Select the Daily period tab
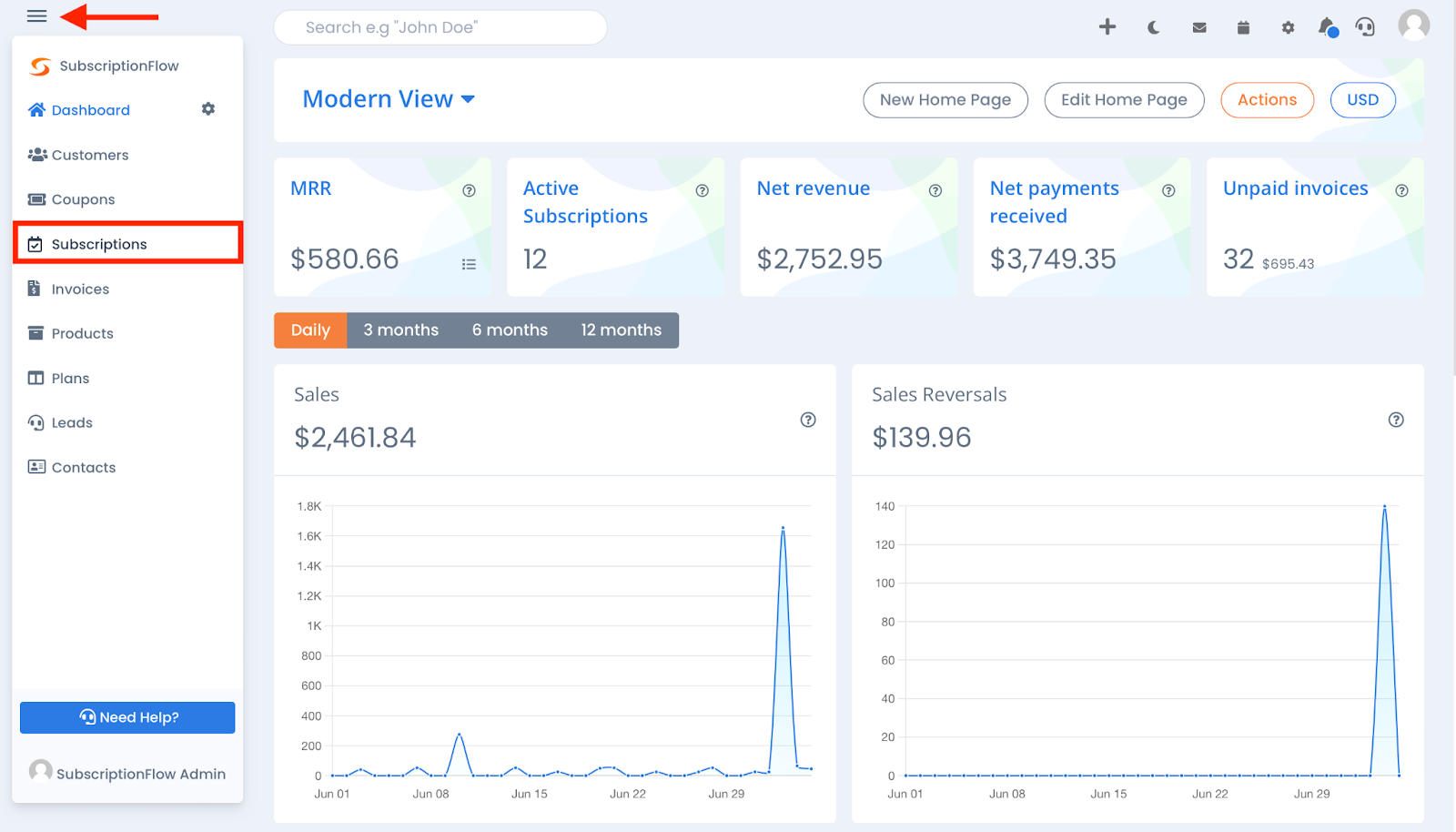 310,330
